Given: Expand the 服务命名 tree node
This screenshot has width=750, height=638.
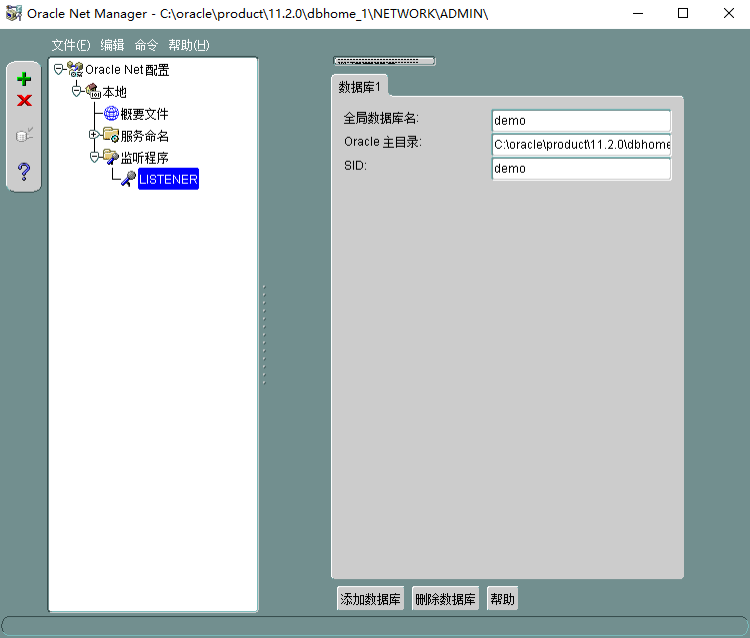Looking at the screenshot, I should (94, 135).
